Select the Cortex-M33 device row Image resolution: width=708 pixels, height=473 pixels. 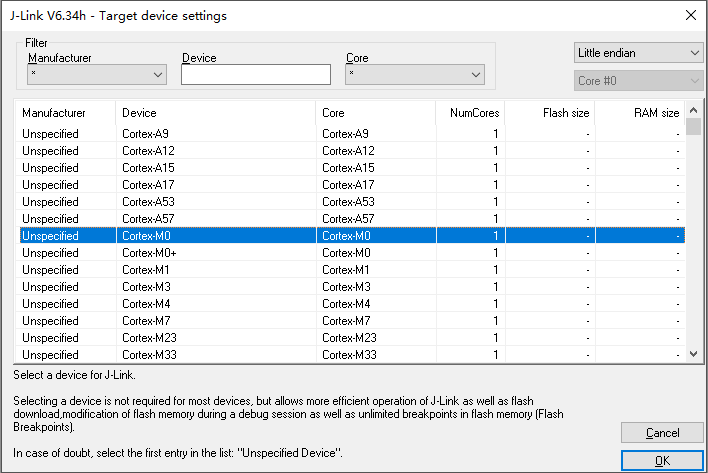point(351,355)
